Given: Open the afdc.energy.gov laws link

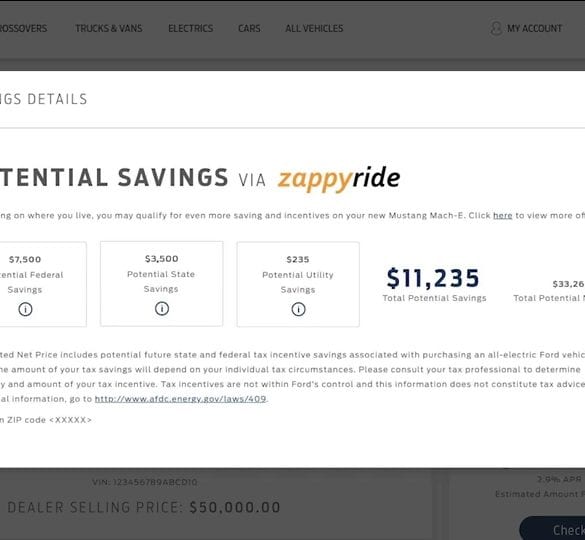Looking at the screenshot, I should pos(181,399).
